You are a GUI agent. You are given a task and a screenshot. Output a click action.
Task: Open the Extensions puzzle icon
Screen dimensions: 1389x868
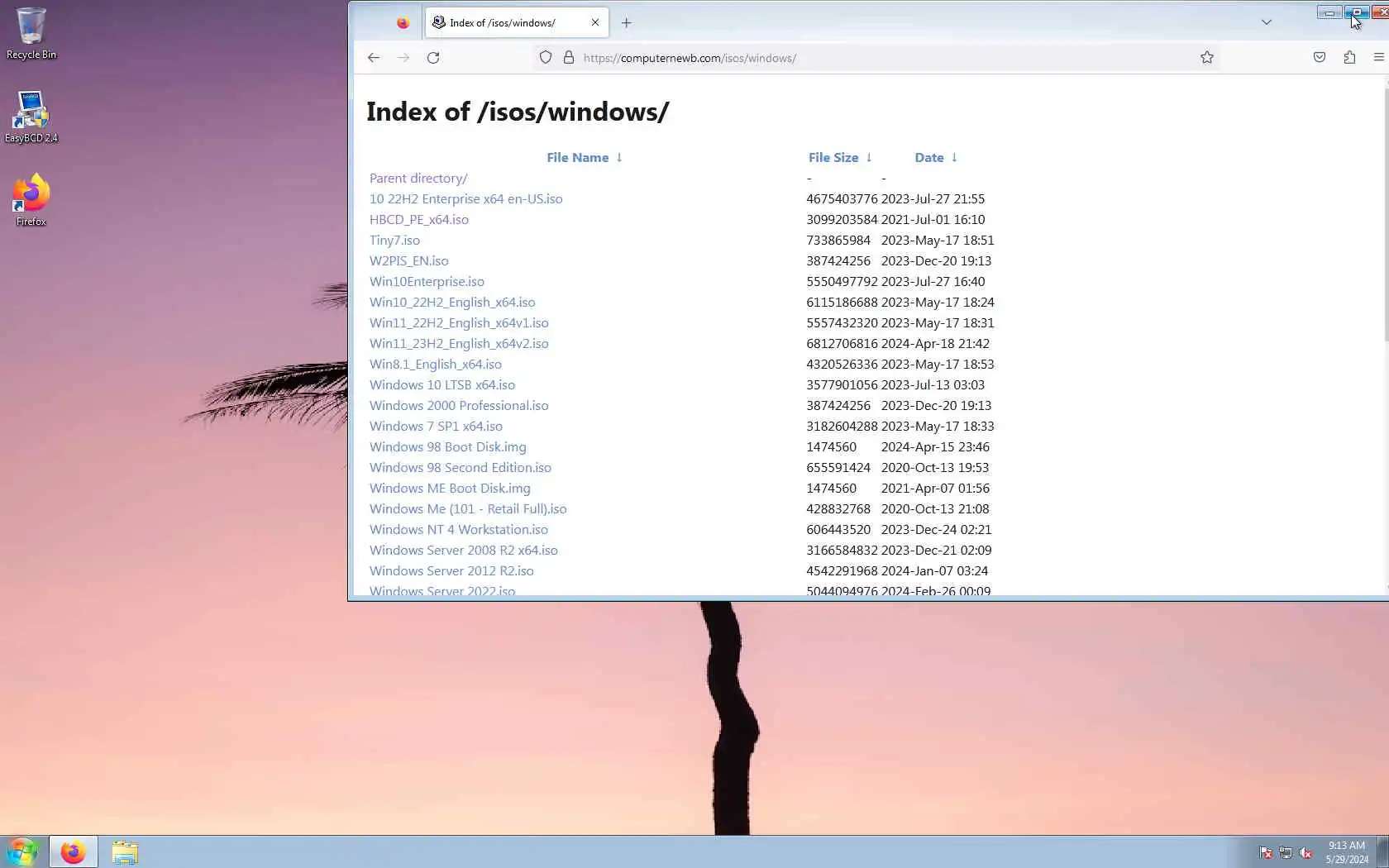(1349, 58)
